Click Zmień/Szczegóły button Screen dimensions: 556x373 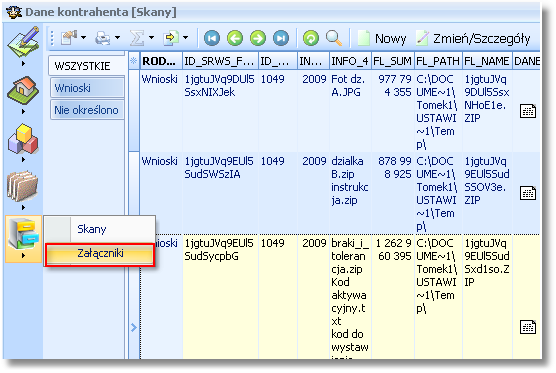pos(473,38)
